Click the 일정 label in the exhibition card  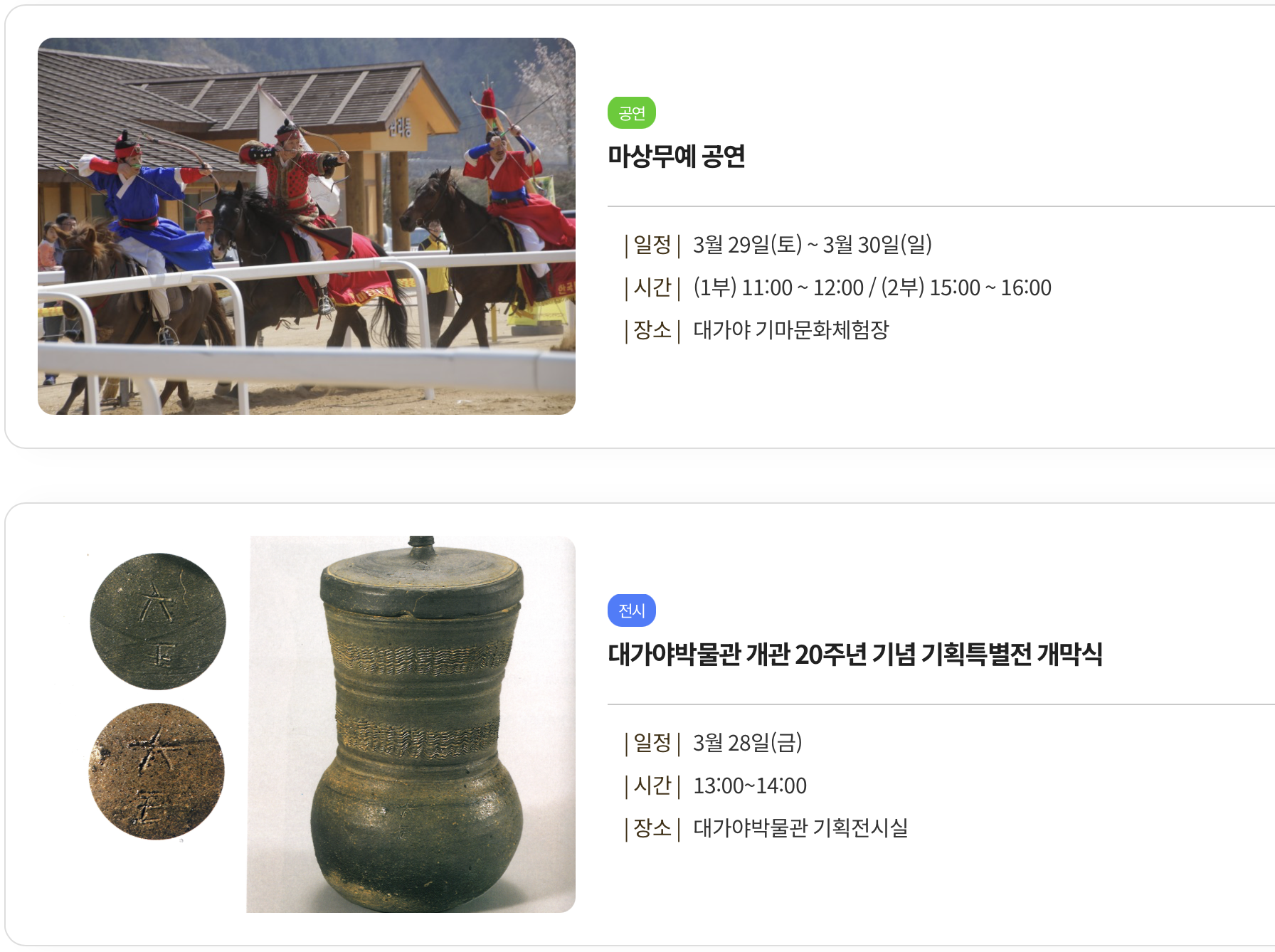[x=652, y=743]
